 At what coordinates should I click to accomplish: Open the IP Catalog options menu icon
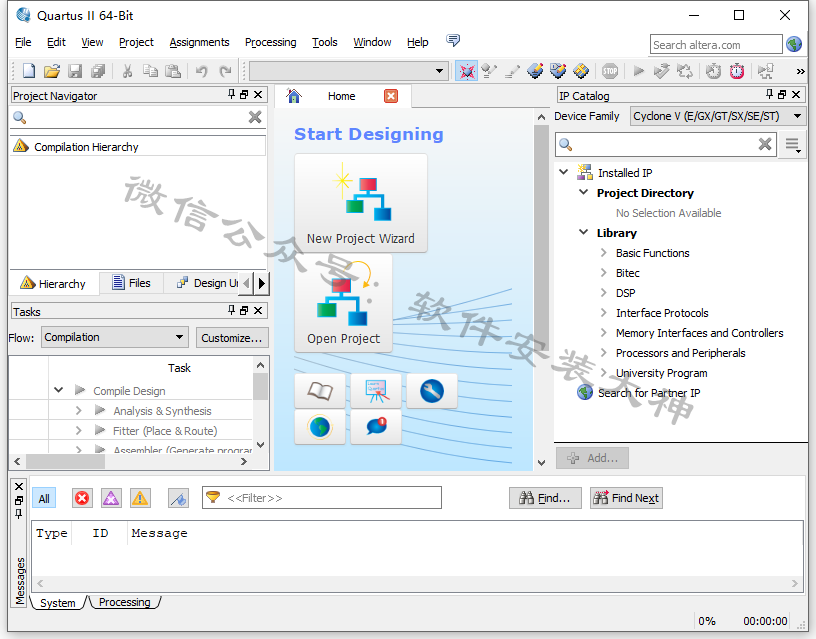tap(793, 145)
